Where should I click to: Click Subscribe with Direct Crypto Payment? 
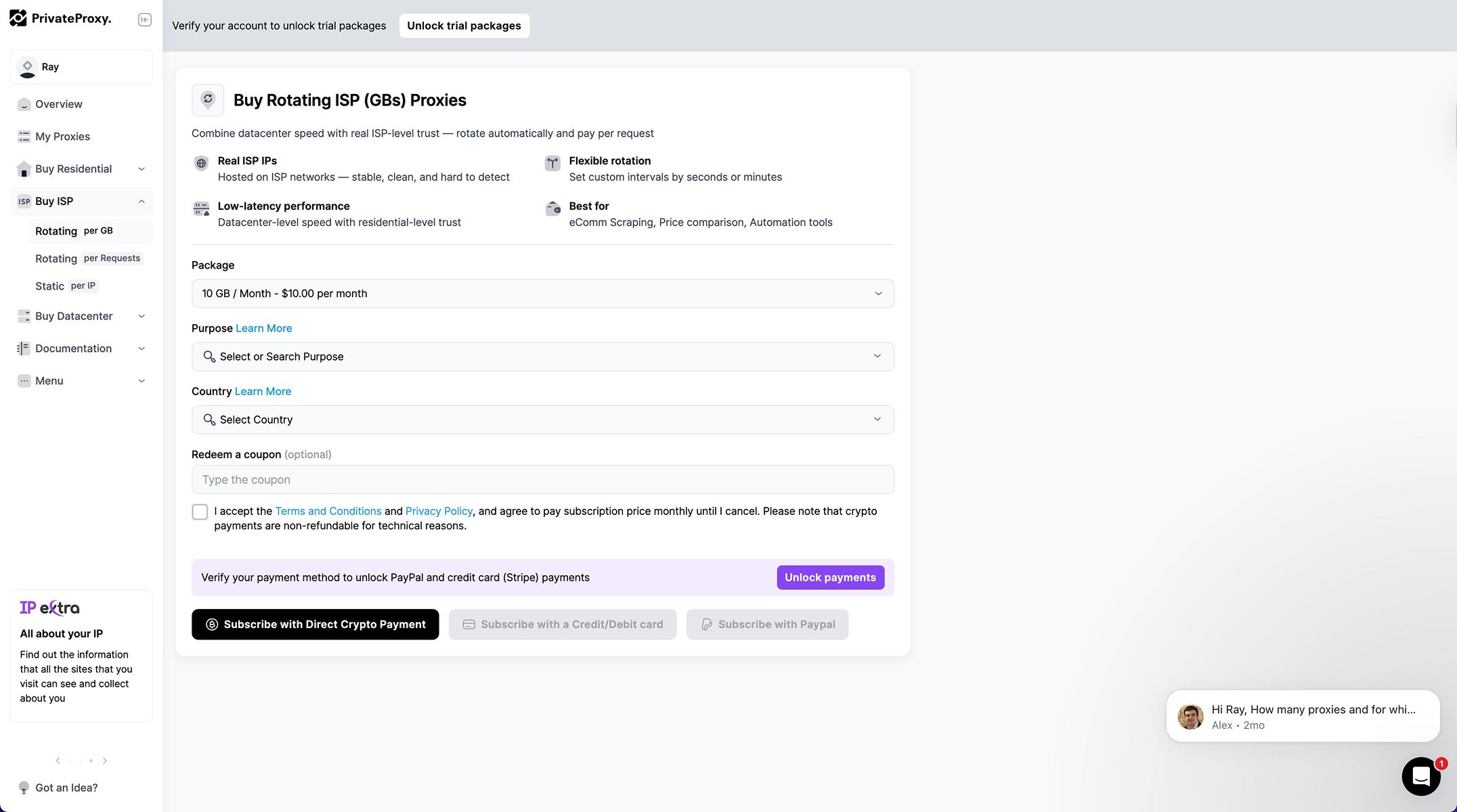coord(315,625)
